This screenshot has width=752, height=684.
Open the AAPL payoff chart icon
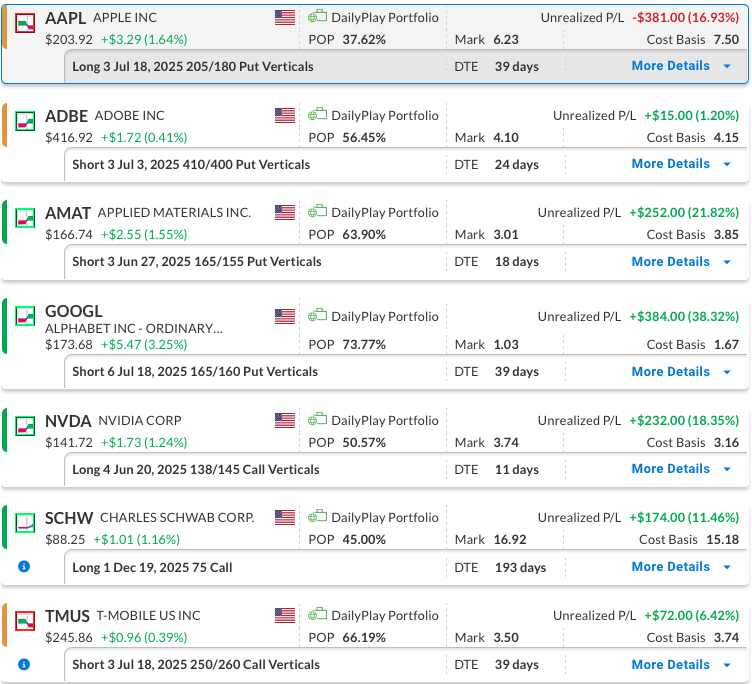[25, 23]
